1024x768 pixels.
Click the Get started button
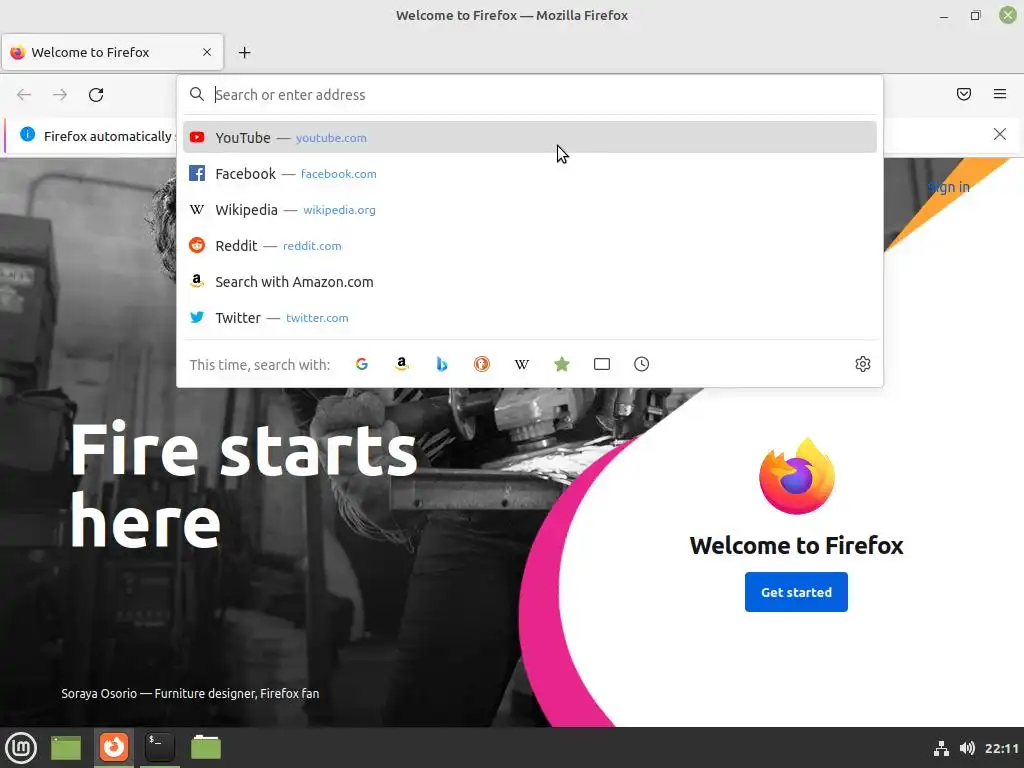(796, 592)
